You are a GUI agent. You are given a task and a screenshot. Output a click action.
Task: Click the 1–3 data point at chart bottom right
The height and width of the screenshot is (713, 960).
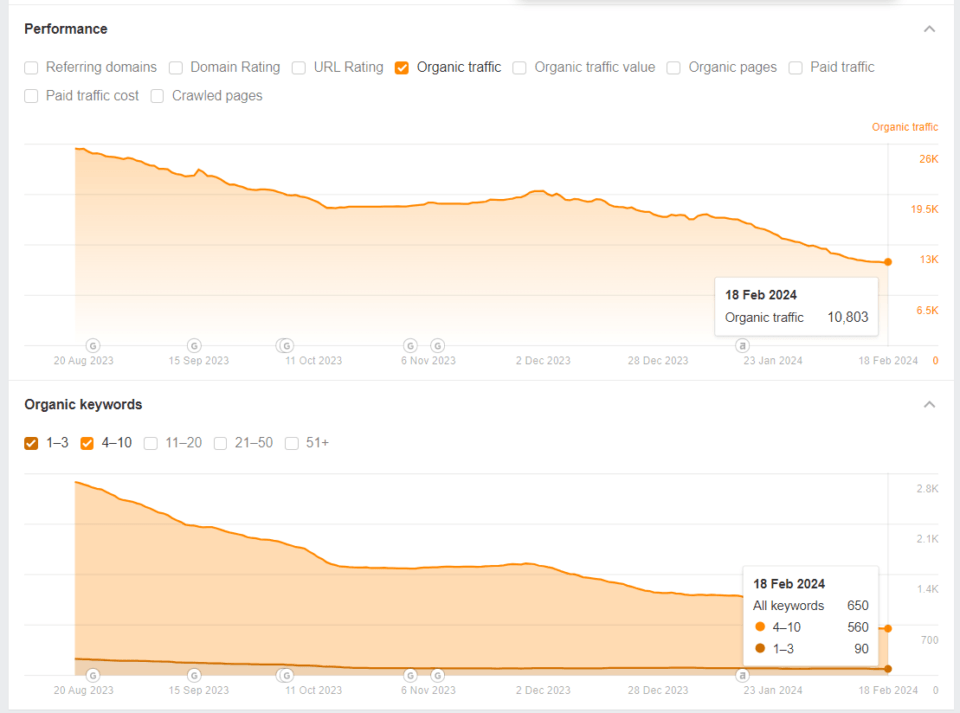[888, 669]
